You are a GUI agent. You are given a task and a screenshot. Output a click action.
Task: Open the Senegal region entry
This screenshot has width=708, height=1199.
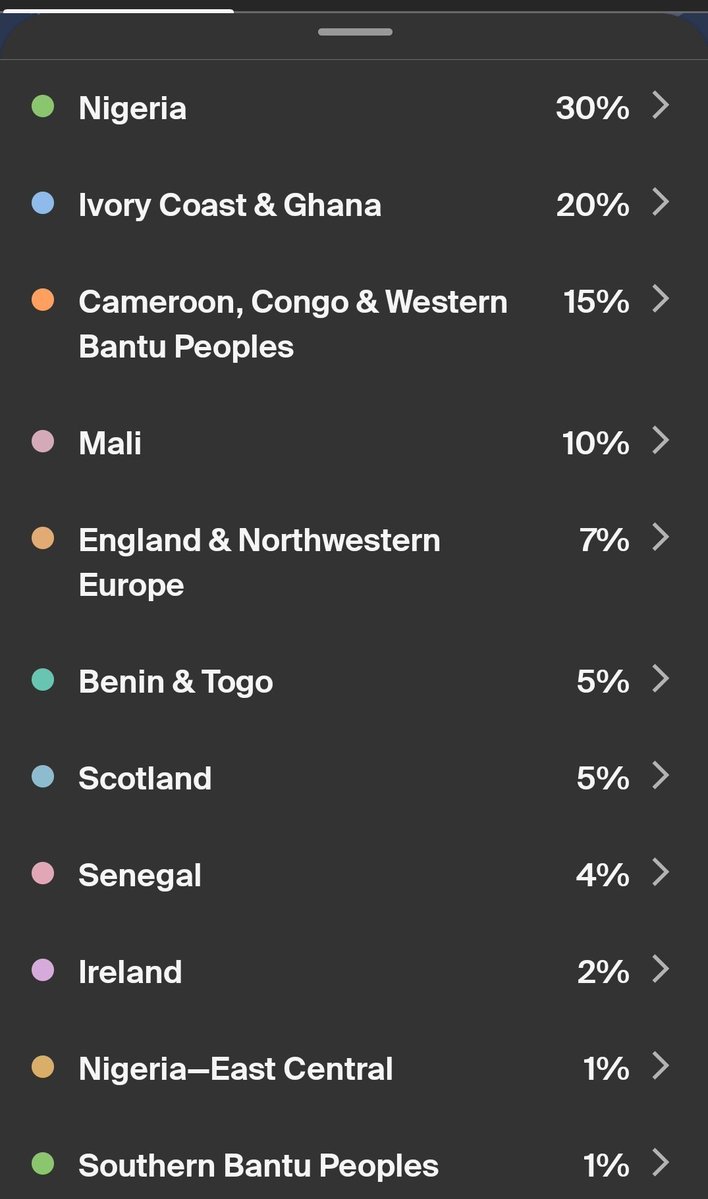[x=140, y=876]
